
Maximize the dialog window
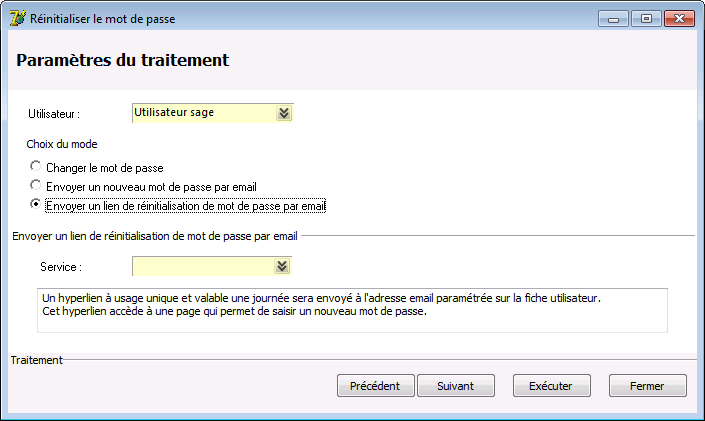[x=646, y=19]
